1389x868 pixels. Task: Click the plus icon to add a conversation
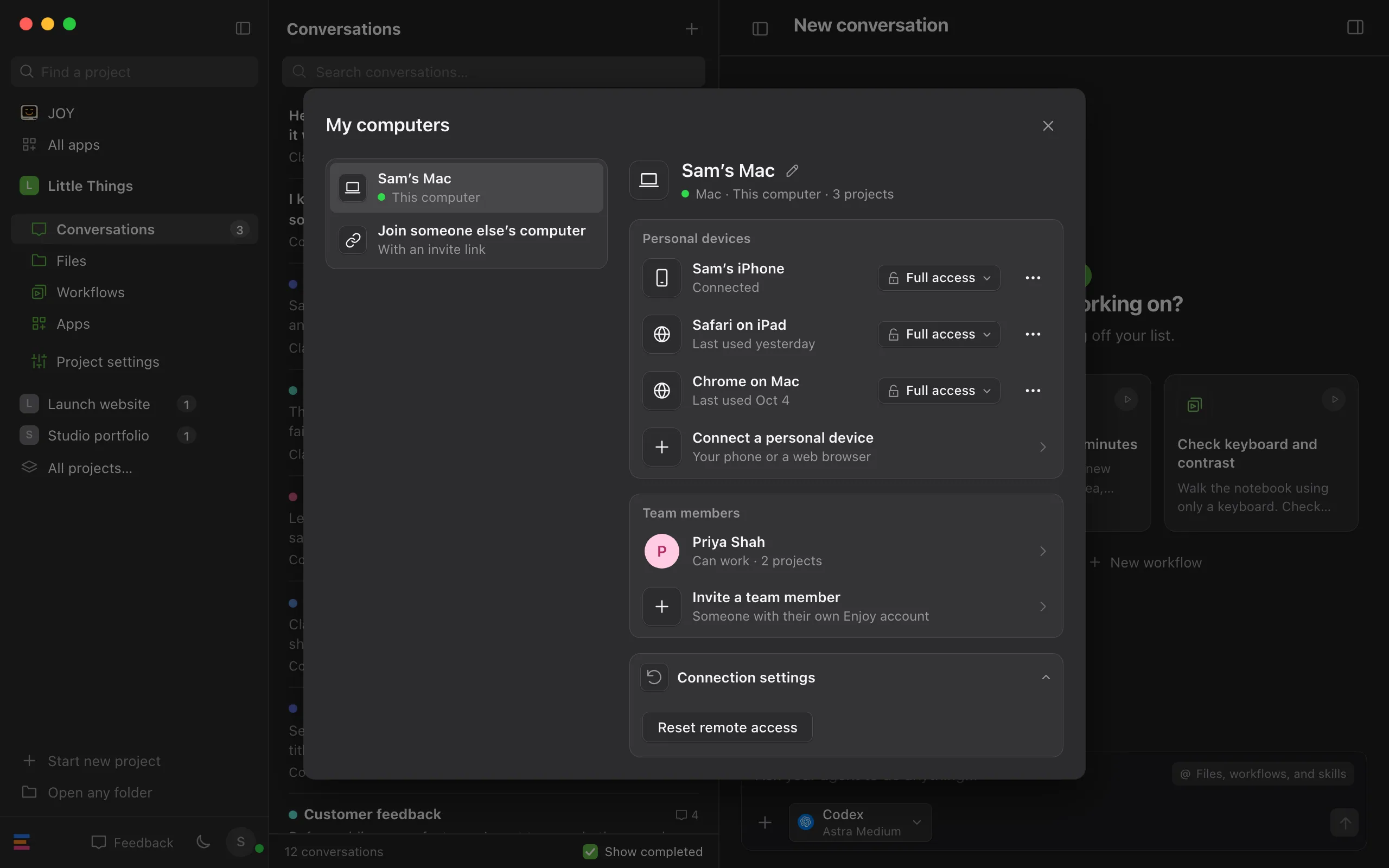(x=692, y=29)
